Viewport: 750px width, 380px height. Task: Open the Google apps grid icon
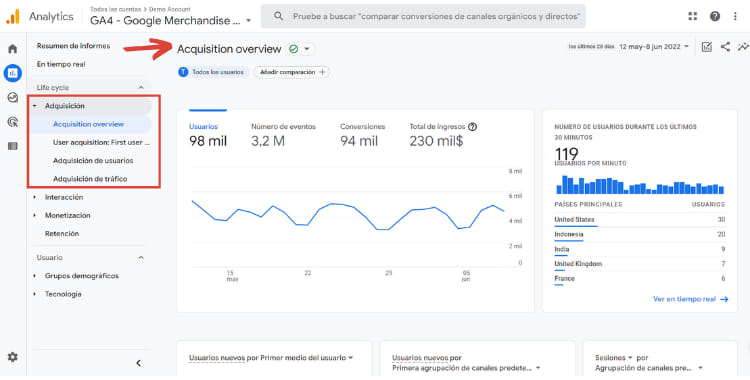coord(693,16)
